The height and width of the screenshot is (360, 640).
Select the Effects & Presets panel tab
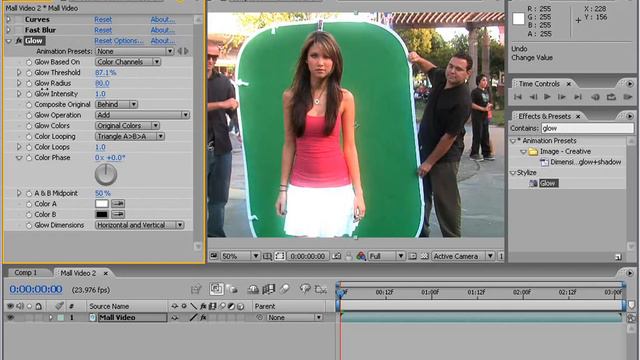tap(544, 116)
